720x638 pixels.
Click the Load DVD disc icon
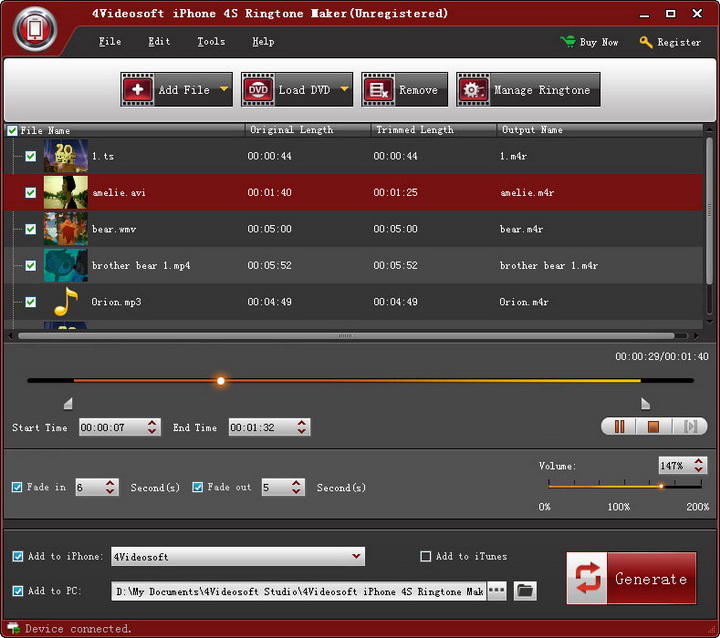[258, 90]
